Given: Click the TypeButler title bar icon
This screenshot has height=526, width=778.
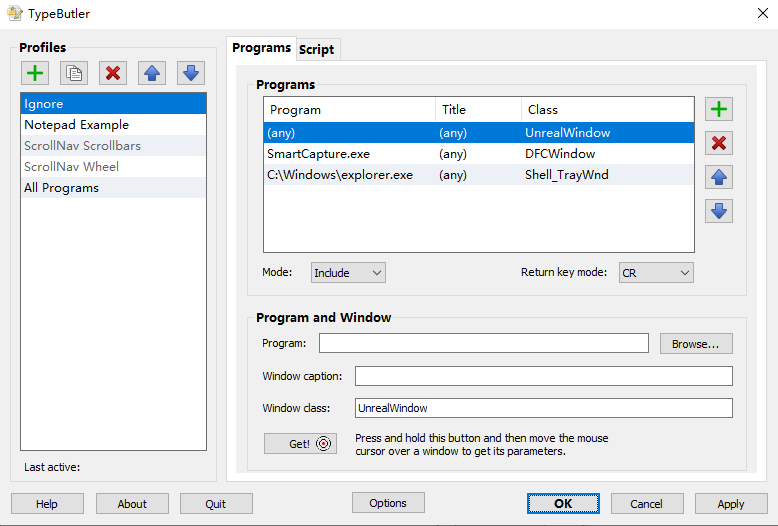Looking at the screenshot, I should pyautogui.click(x=14, y=13).
